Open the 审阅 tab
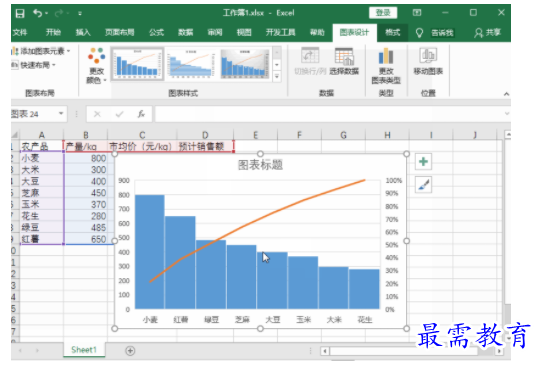 click(215, 33)
